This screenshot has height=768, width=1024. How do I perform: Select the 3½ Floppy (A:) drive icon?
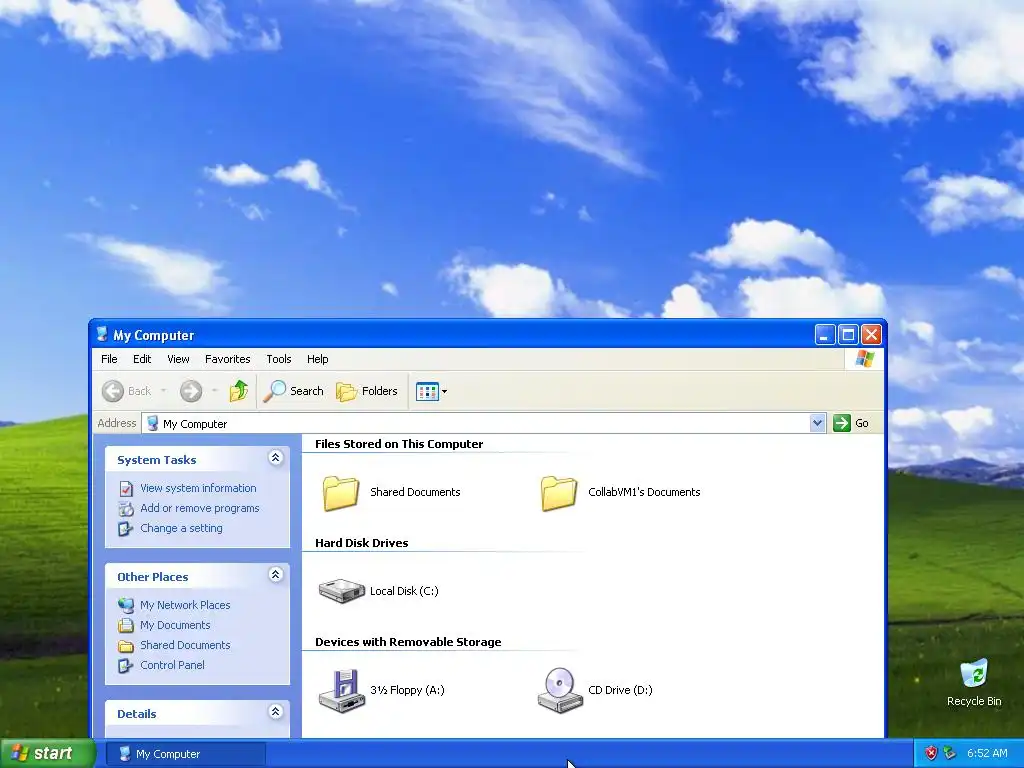tap(341, 690)
